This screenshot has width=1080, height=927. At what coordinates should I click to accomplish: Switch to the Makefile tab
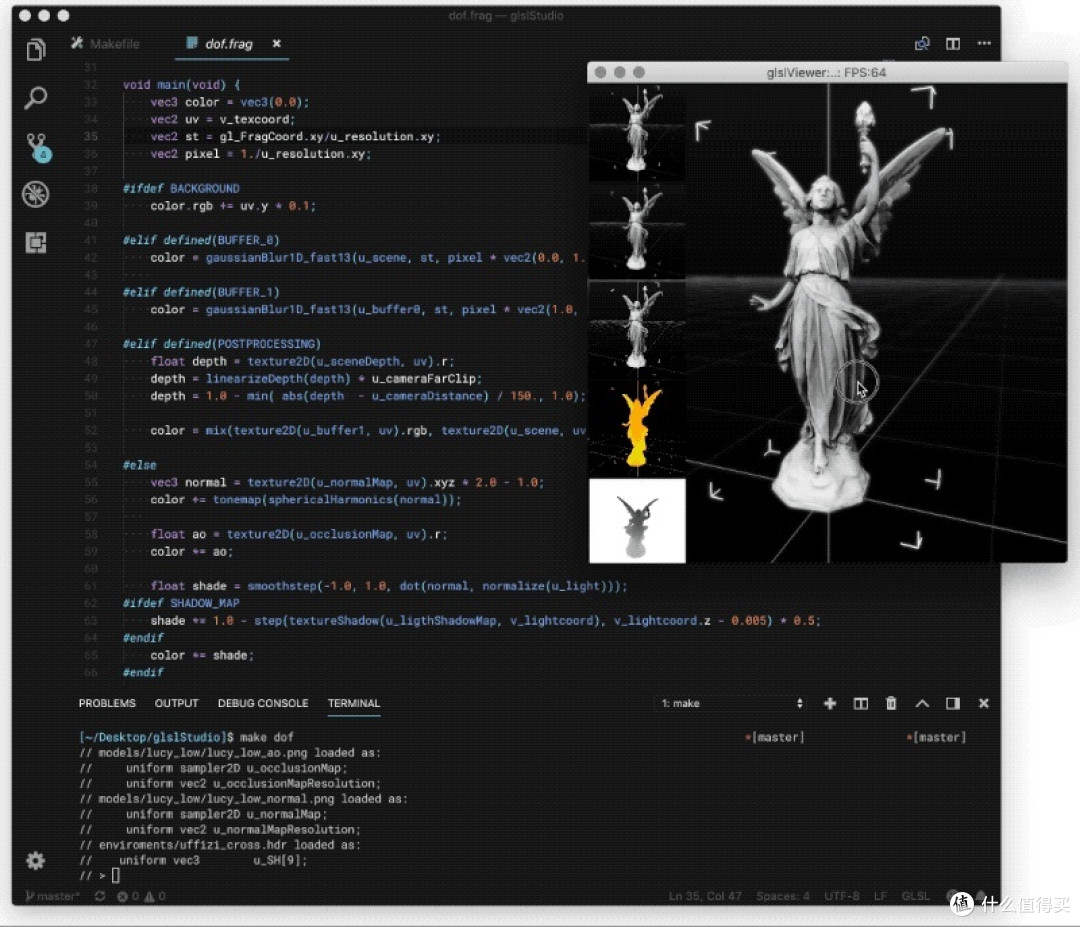click(x=105, y=44)
